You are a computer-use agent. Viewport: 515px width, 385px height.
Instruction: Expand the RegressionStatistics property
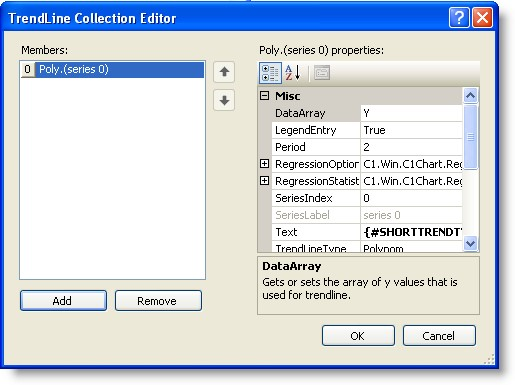(264, 181)
